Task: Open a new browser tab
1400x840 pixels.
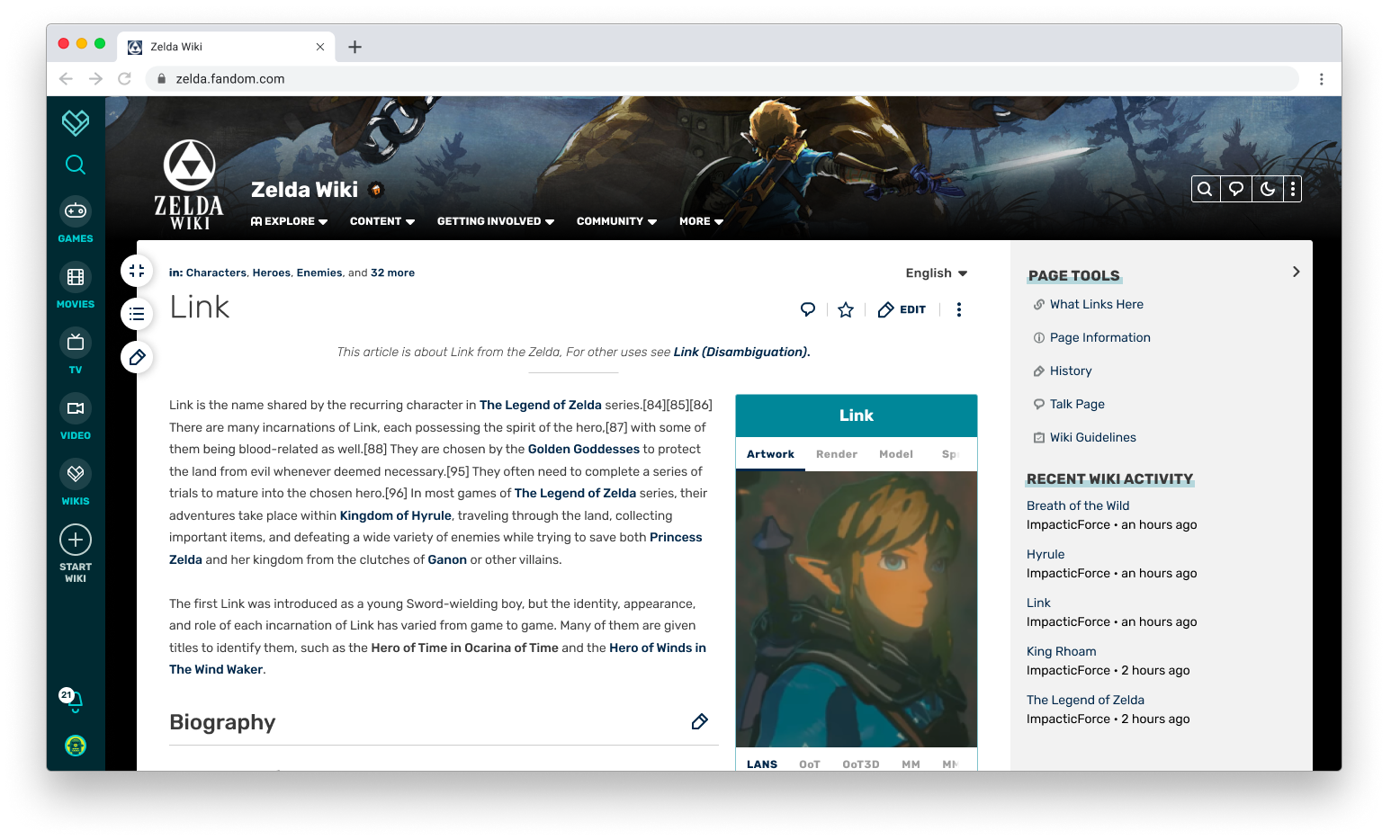Action: 355,47
